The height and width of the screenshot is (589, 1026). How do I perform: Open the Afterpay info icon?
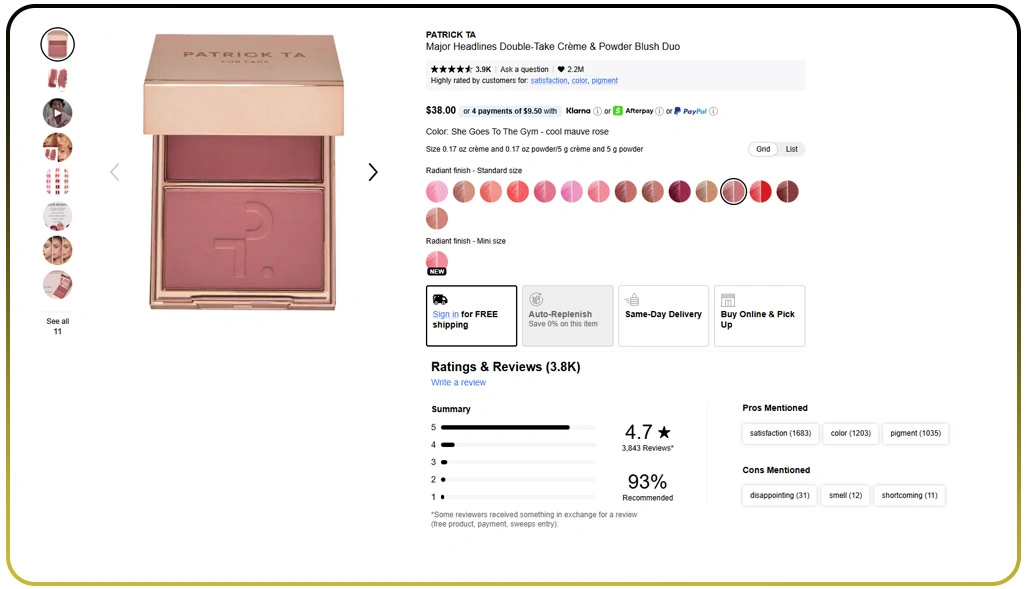tap(660, 111)
